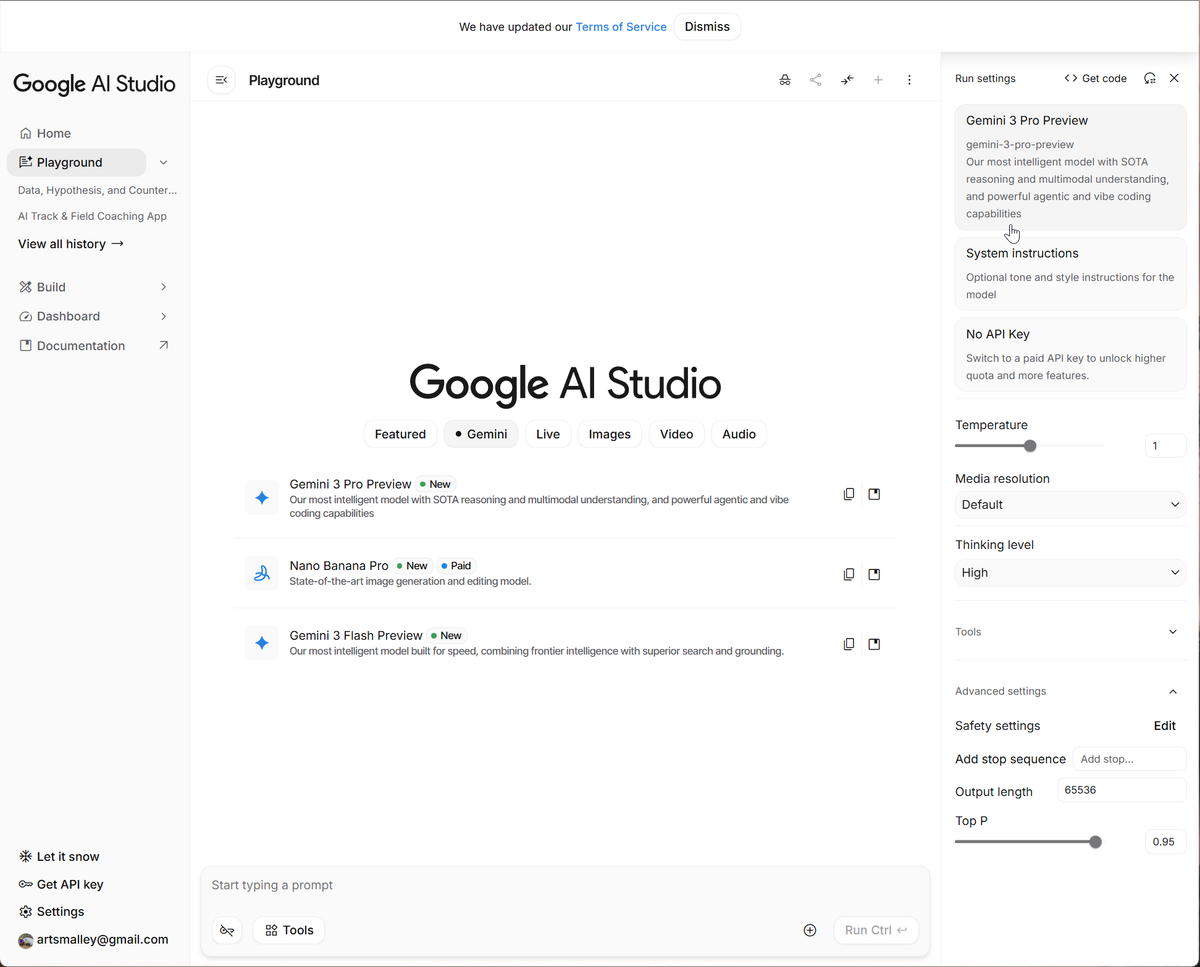Copy Gemini 3 Pro Preview model name
Viewport: 1200px width, 967px height.
(x=849, y=494)
